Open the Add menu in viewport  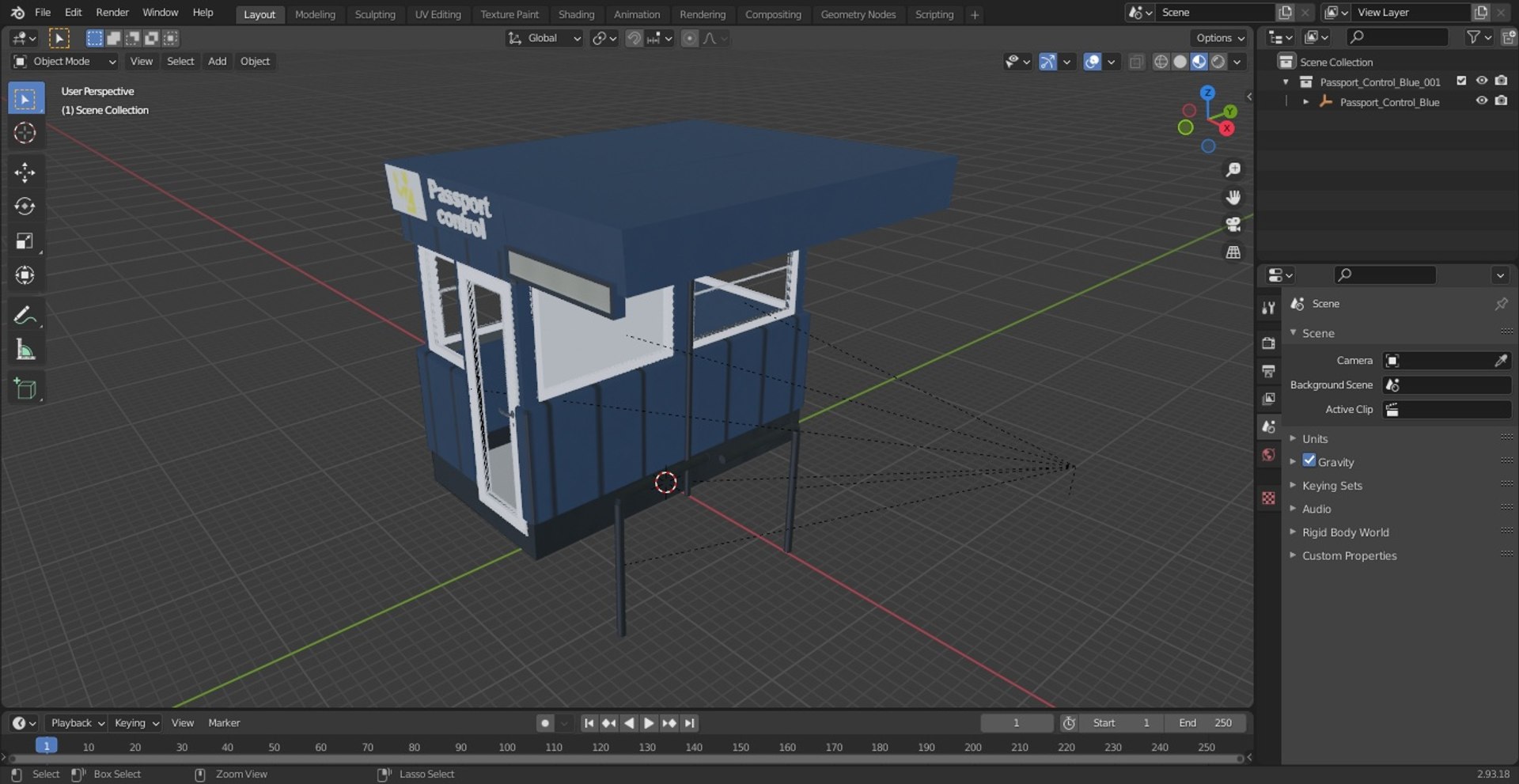pos(217,62)
